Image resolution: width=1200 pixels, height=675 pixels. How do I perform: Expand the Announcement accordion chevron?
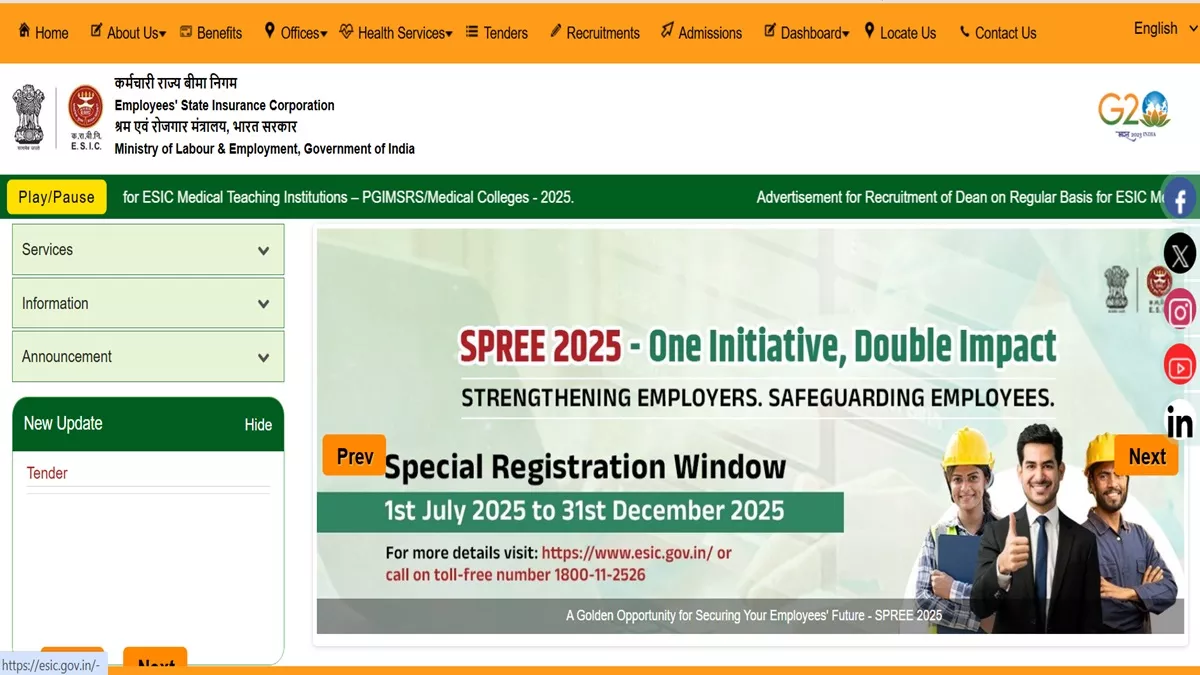(263, 357)
